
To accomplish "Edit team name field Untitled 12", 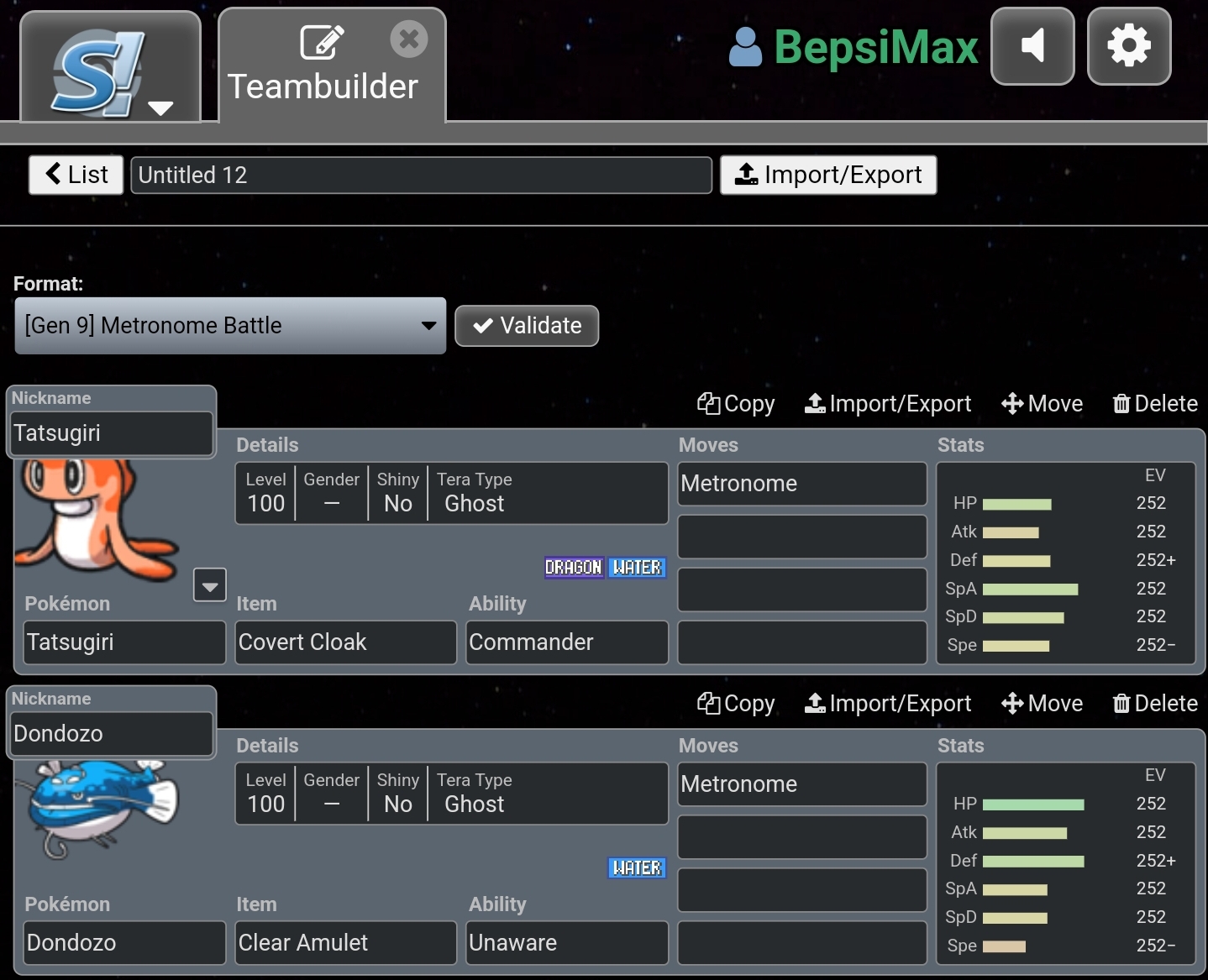I will 421,175.
